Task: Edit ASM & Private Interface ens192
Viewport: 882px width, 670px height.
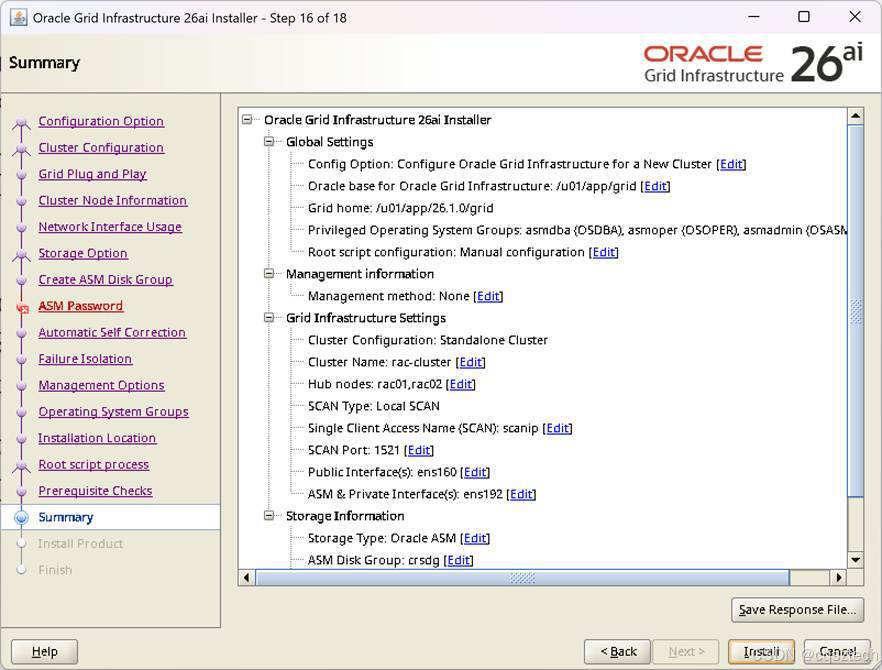Action: pyautogui.click(x=521, y=494)
